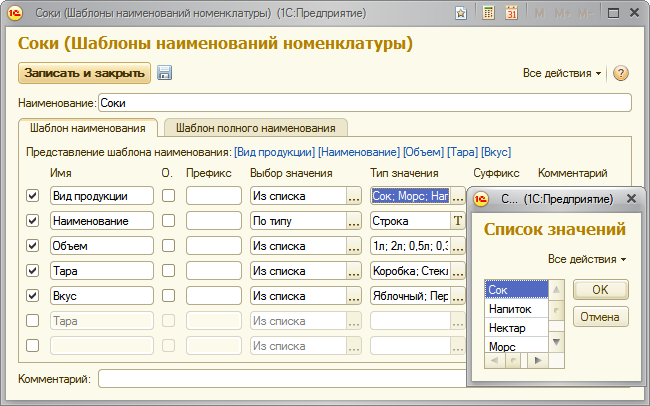
Task: Click the Наименование field containing Соки
Action: (365, 103)
